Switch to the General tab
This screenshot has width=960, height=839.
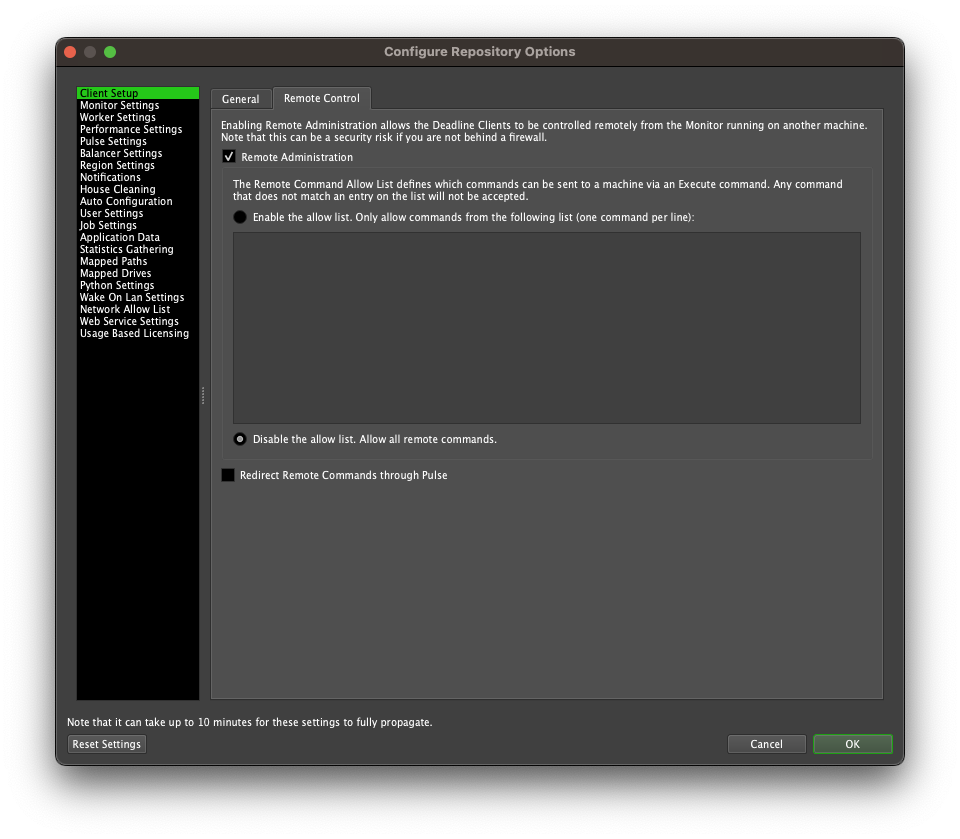[240, 98]
